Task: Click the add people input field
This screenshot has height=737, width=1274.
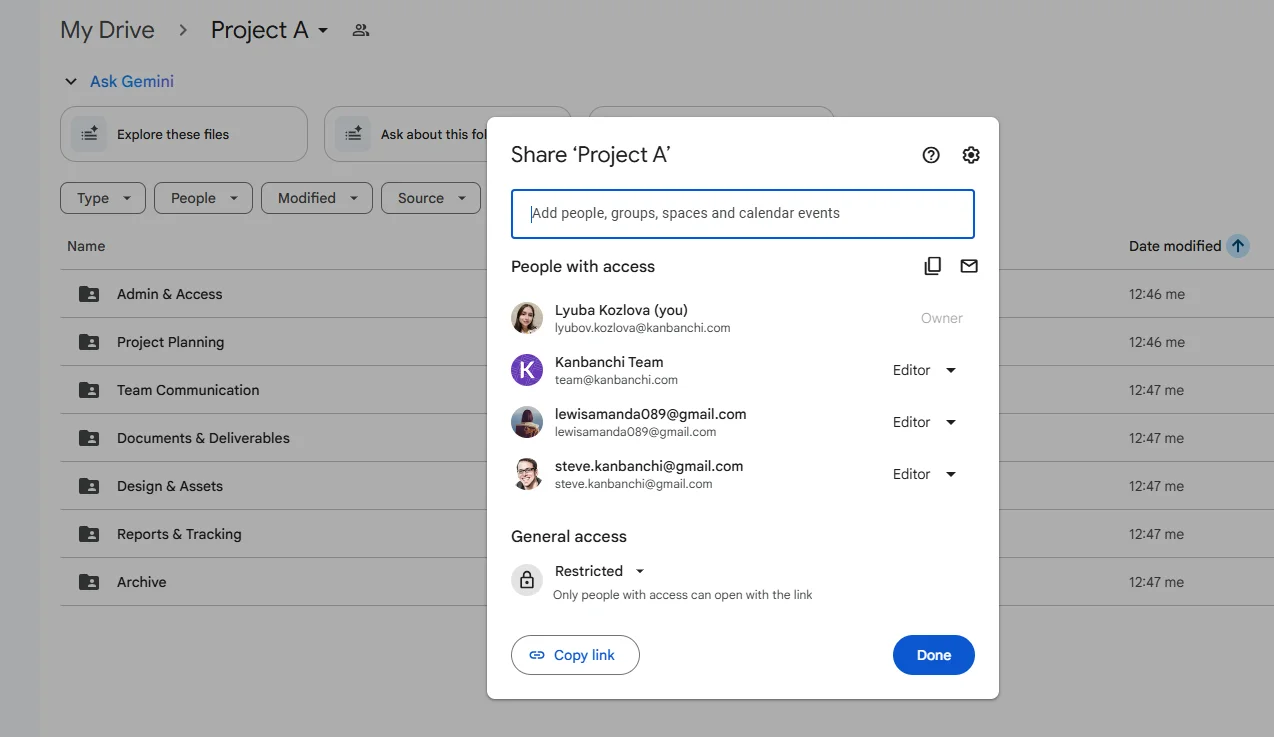Action: [x=742, y=213]
